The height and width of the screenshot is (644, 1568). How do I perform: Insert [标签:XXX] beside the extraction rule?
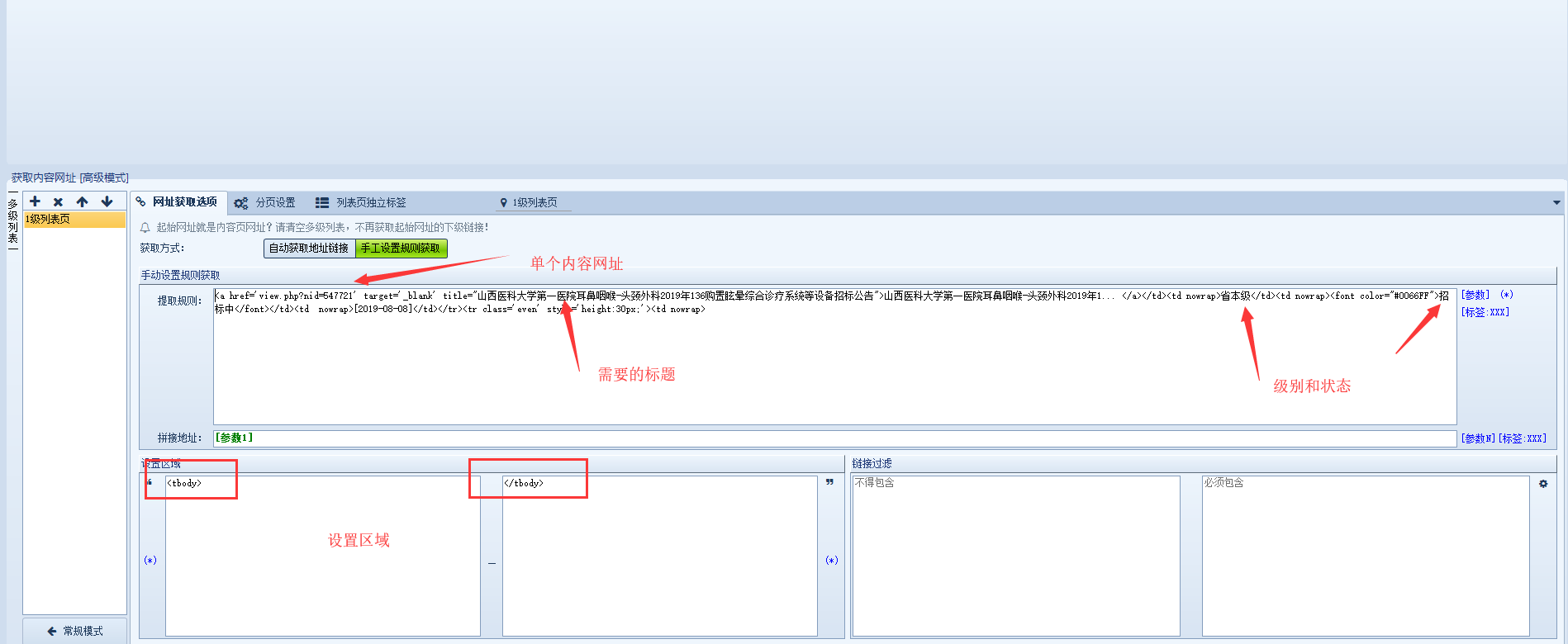1485,312
